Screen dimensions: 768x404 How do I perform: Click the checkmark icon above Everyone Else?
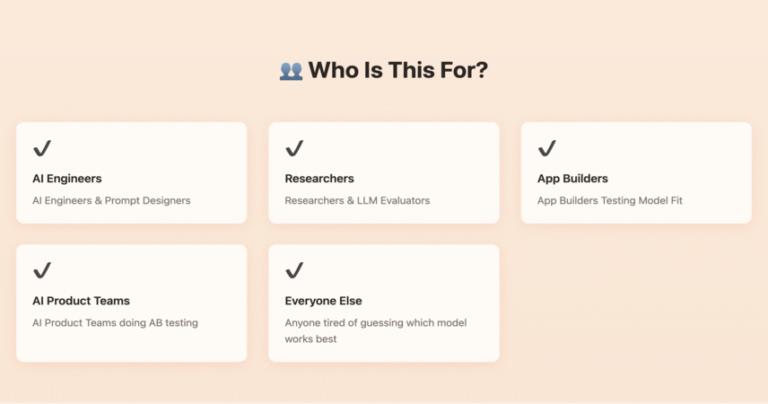pyautogui.click(x=294, y=270)
